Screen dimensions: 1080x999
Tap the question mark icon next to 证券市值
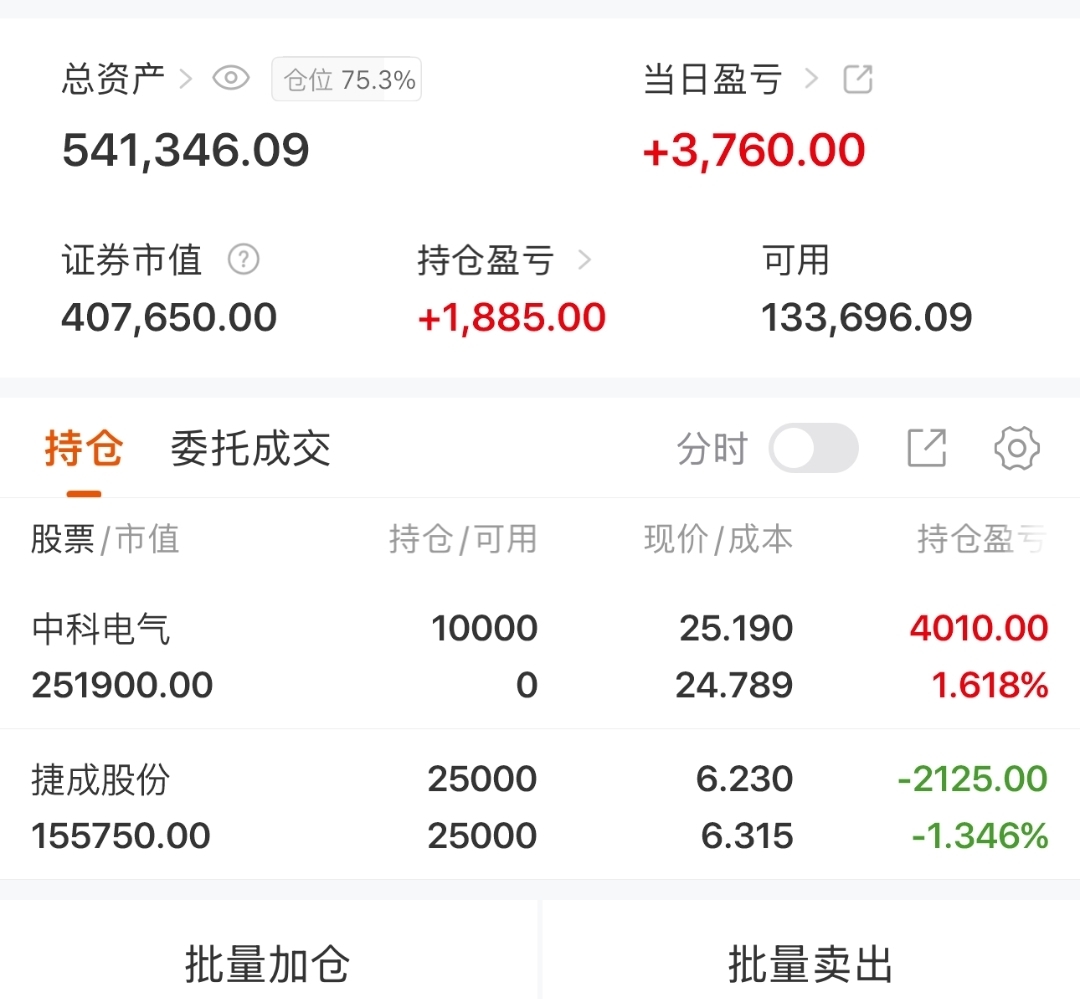tap(243, 260)
